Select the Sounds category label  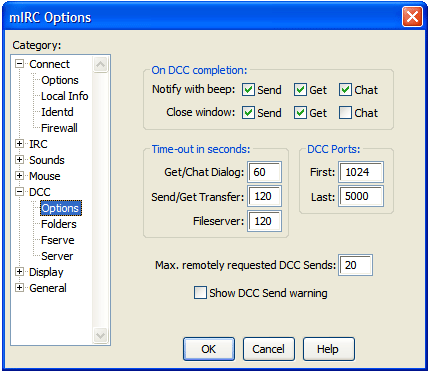click(47, 160)
